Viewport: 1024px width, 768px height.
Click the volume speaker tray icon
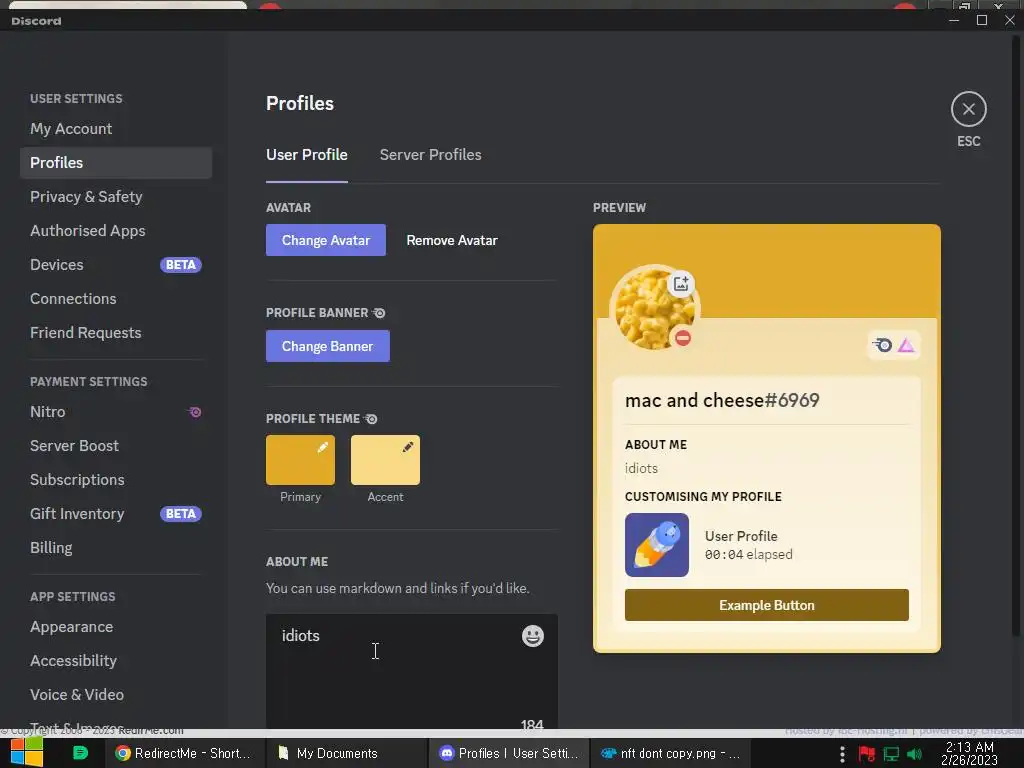[x=914, y=754]
